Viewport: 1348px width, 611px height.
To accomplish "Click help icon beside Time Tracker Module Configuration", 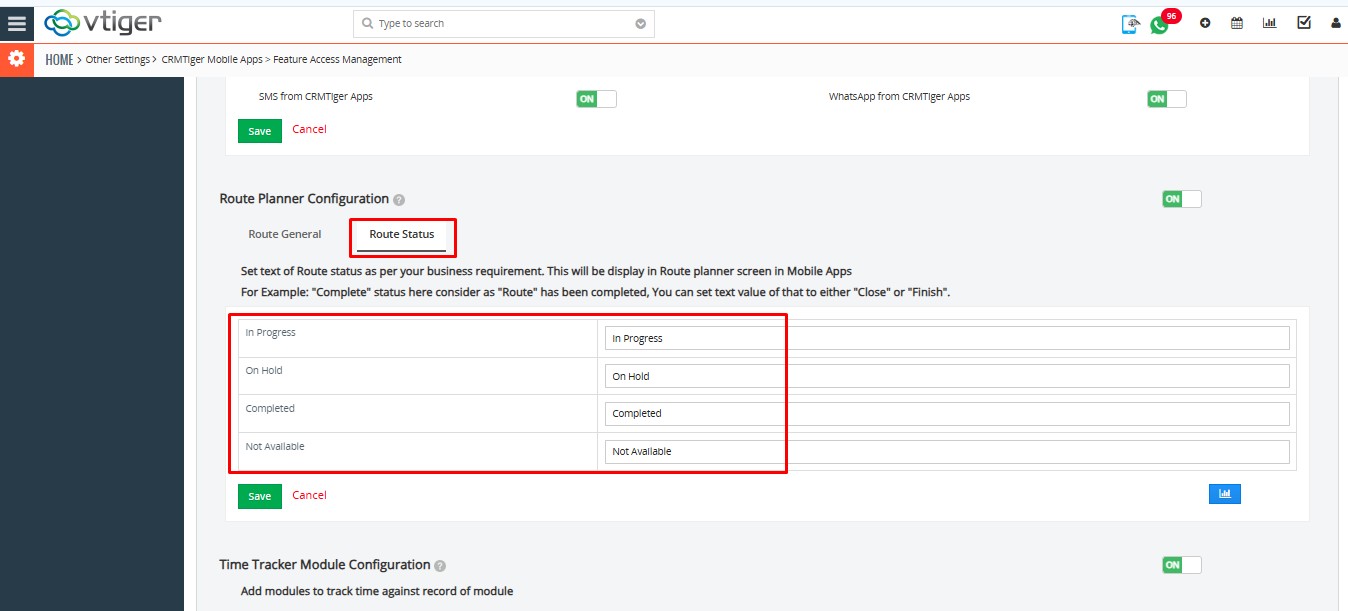I will tap(440, 566).
